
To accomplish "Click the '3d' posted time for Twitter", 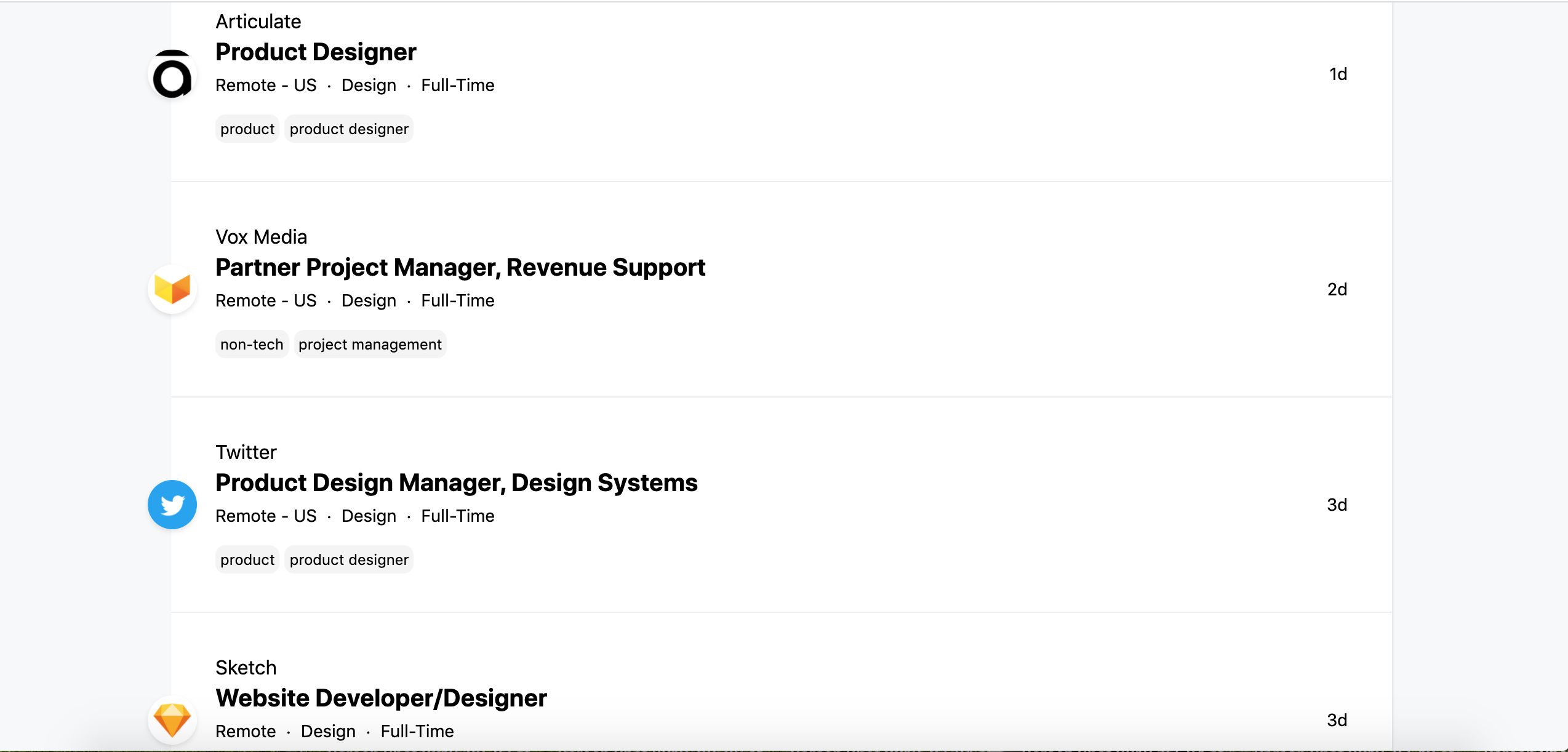I will click(x=1337, y=505).
